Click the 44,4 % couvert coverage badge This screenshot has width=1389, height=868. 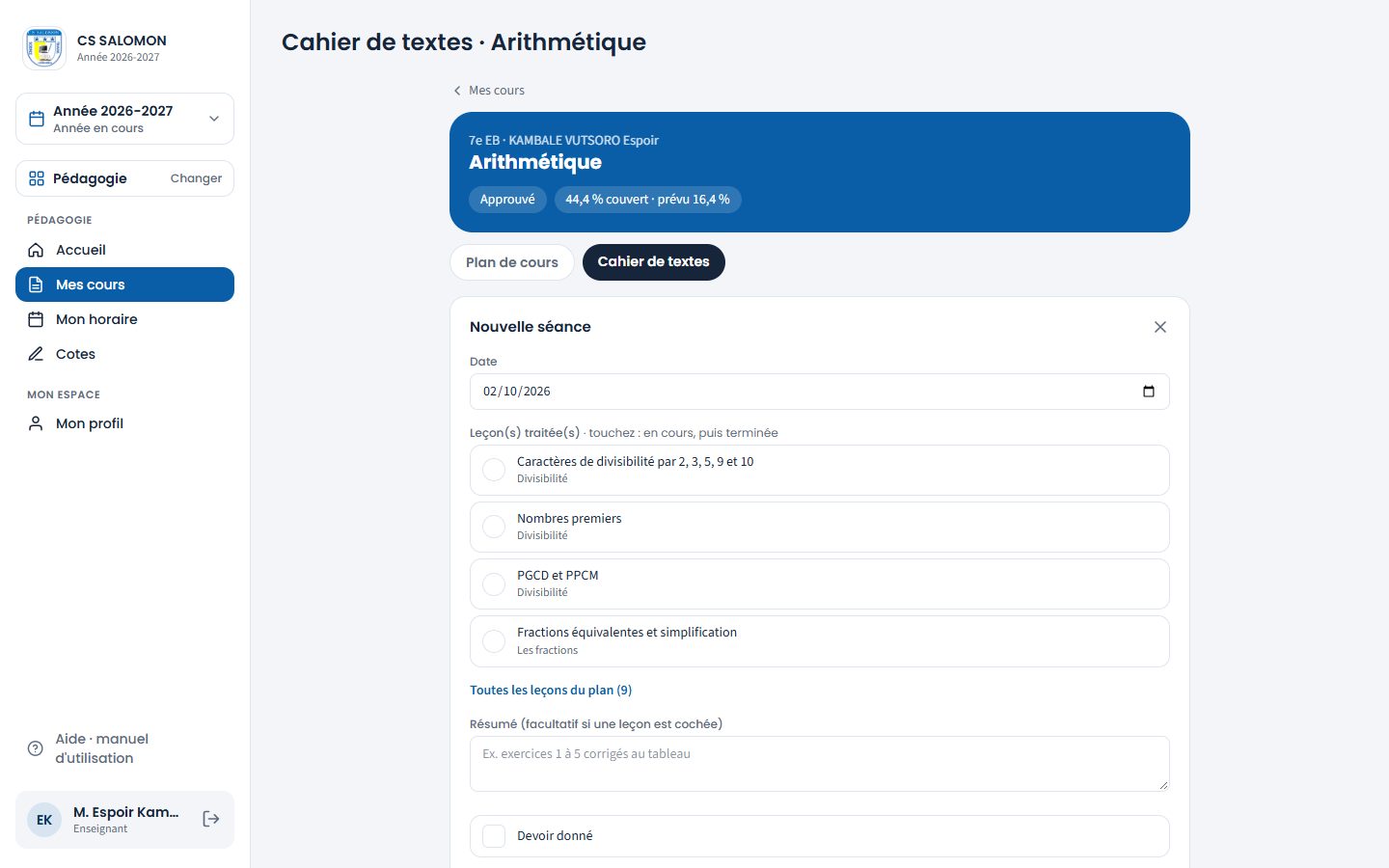(x=648, y=200)
